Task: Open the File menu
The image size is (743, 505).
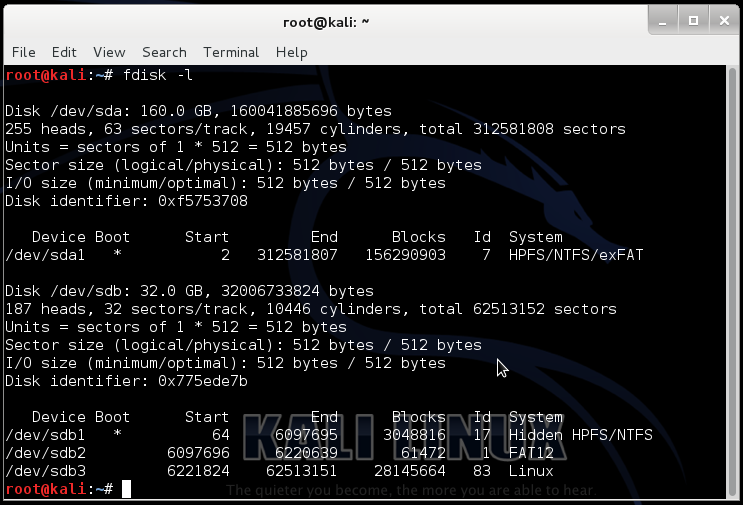Action: coord(23,52)
